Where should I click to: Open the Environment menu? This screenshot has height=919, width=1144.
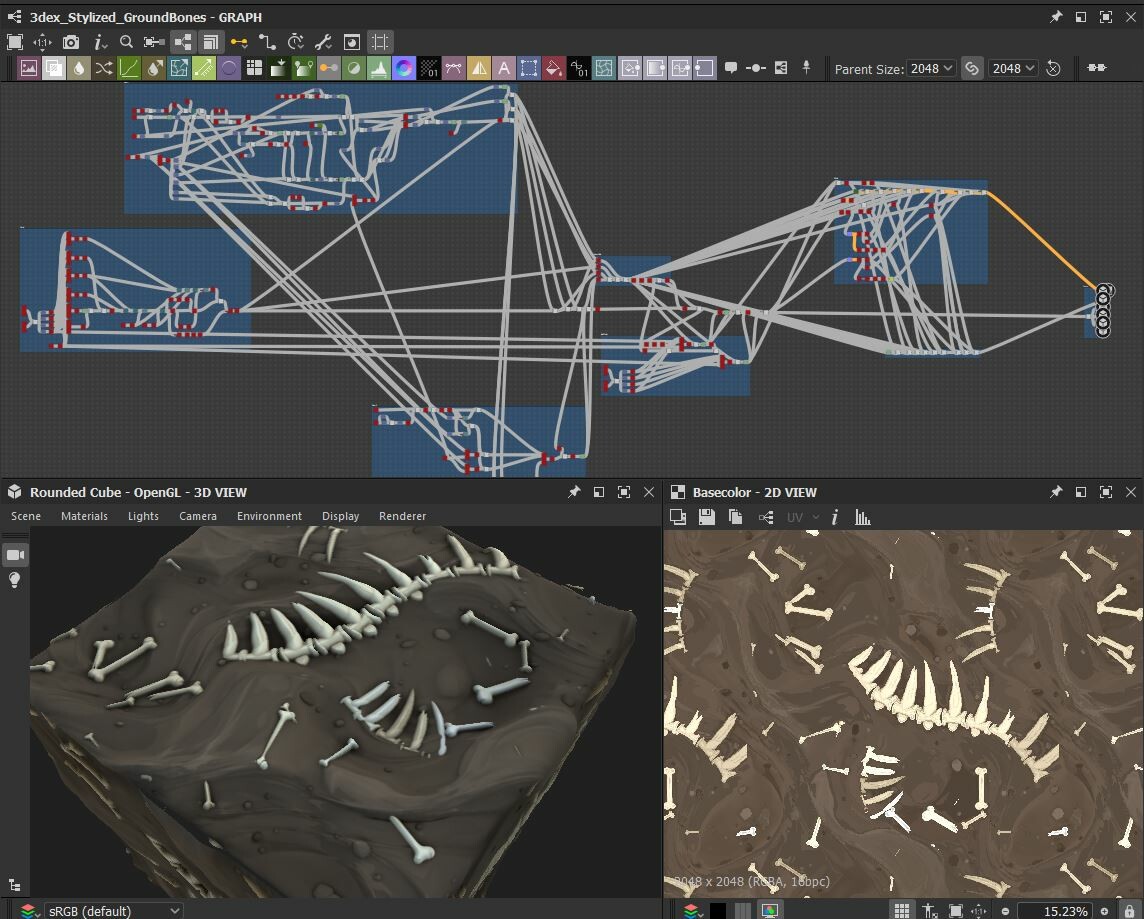pos(268,516)
